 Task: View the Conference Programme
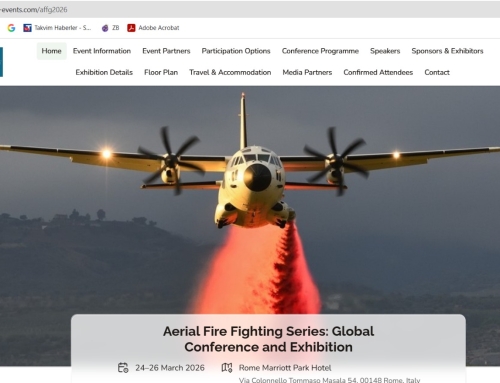point(320,51)
